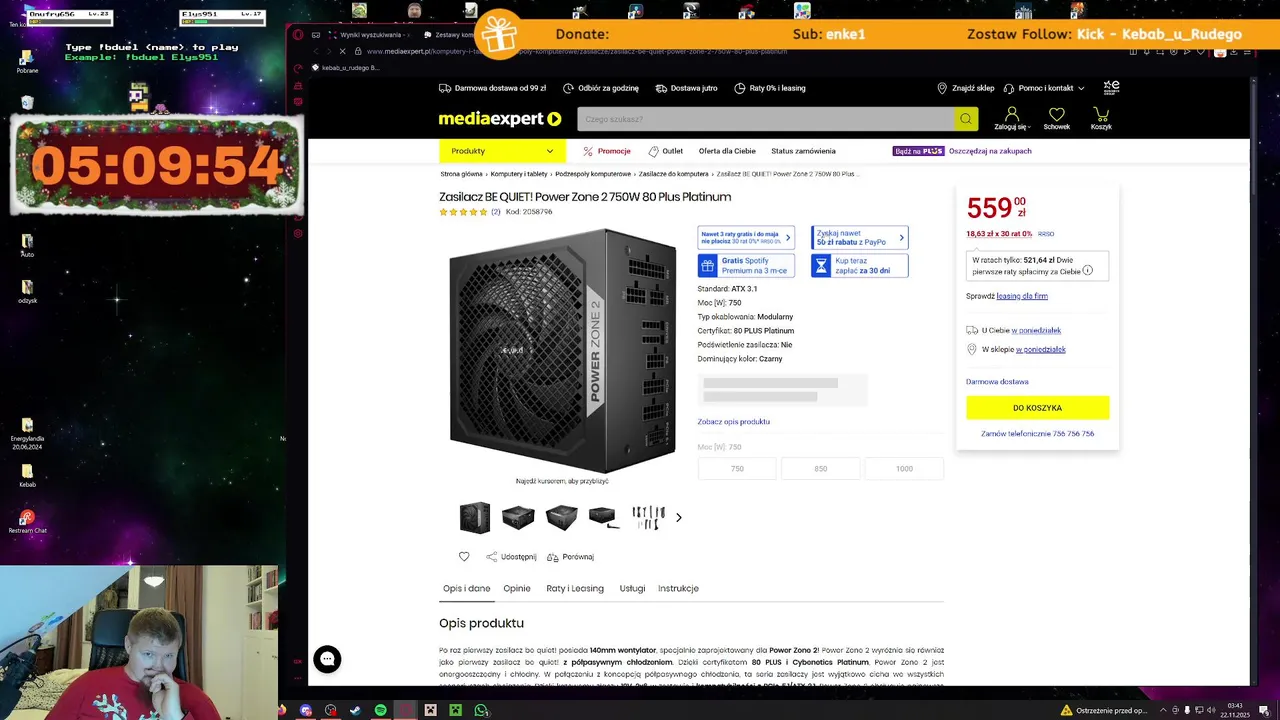
Task: Open the Promocje menu item
Action: tap(607, 151)
